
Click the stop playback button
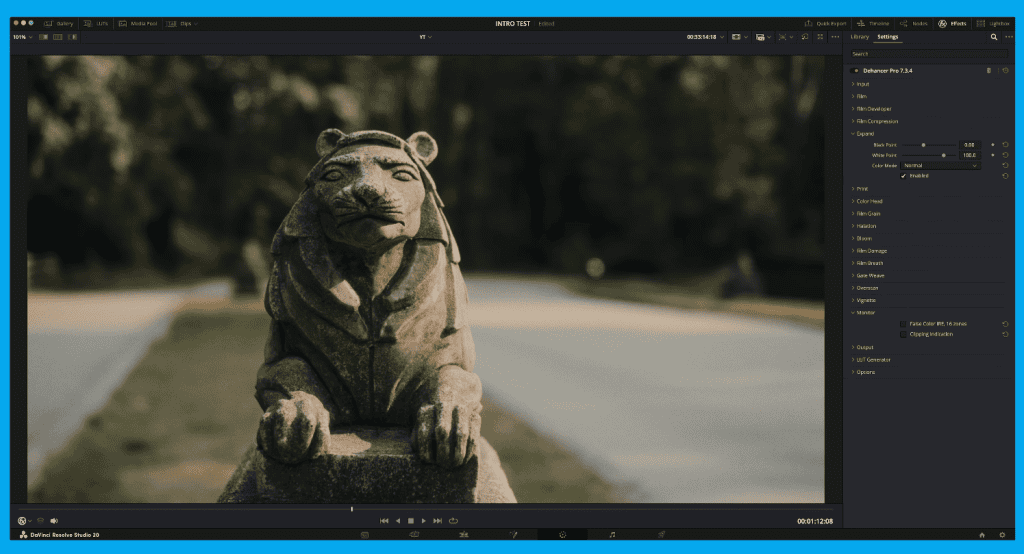coord(410,521)
